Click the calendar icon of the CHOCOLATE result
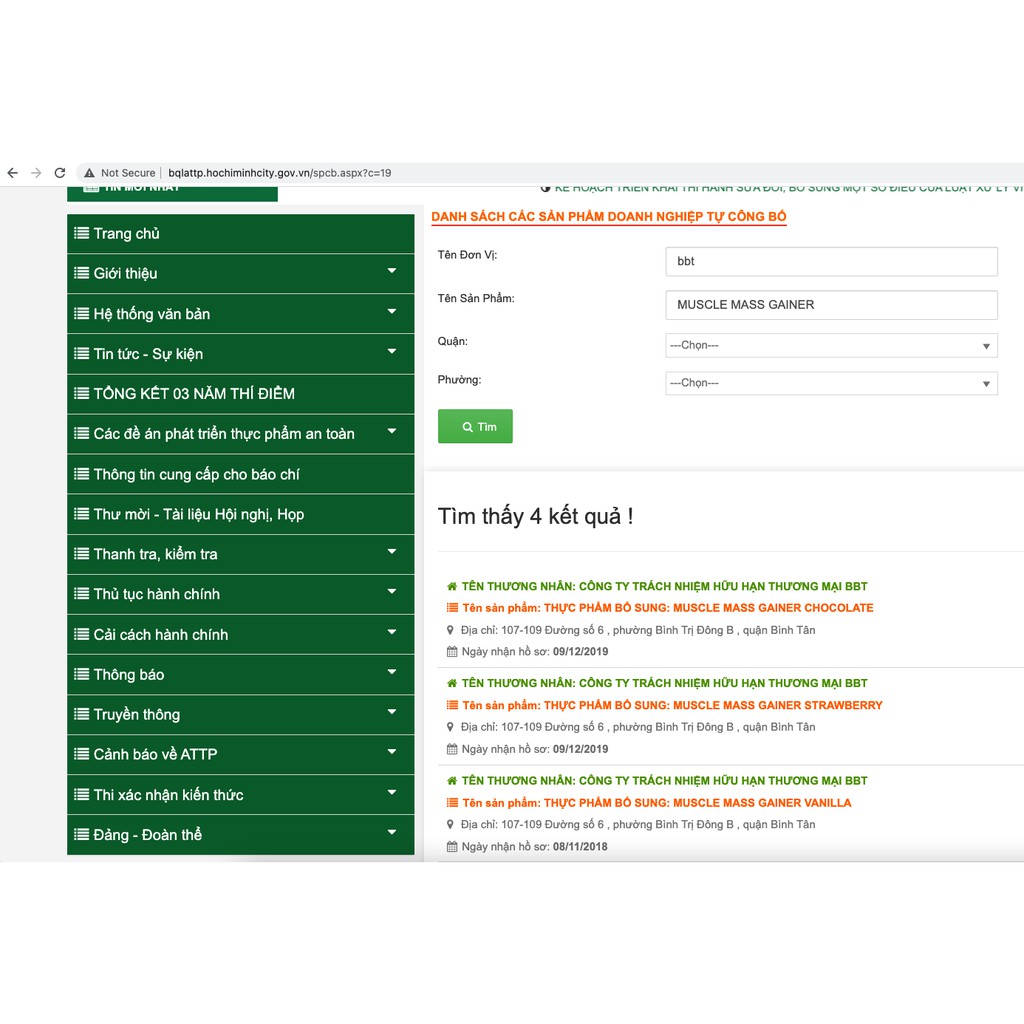Image resolution: width=1024 pixels, height=1024 pixels. [452, 651]
